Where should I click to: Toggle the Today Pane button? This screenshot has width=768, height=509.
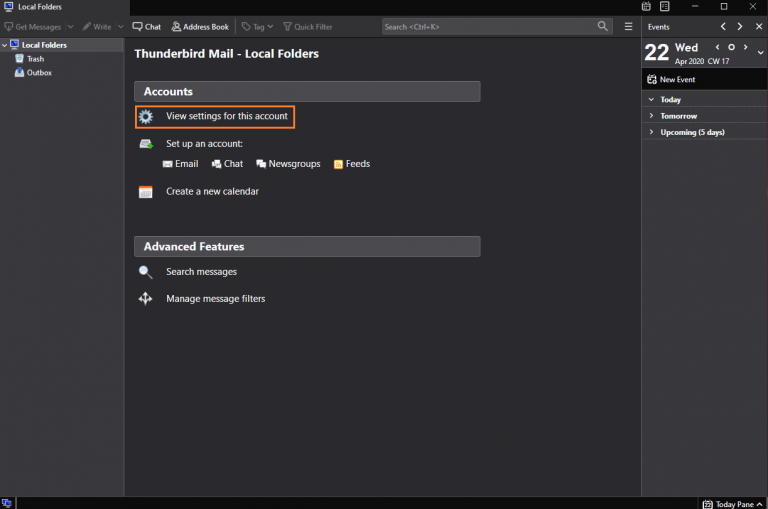click(x=734, y=504)
